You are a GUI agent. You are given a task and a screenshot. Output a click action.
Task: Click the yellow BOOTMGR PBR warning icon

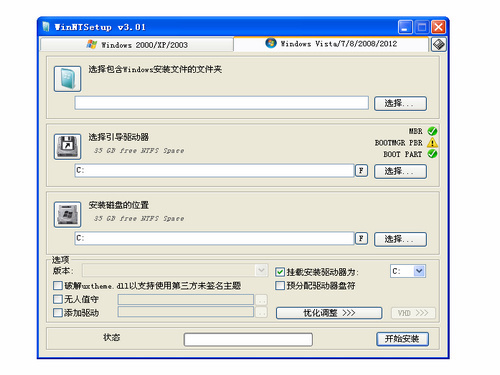(x=432, y=143)
